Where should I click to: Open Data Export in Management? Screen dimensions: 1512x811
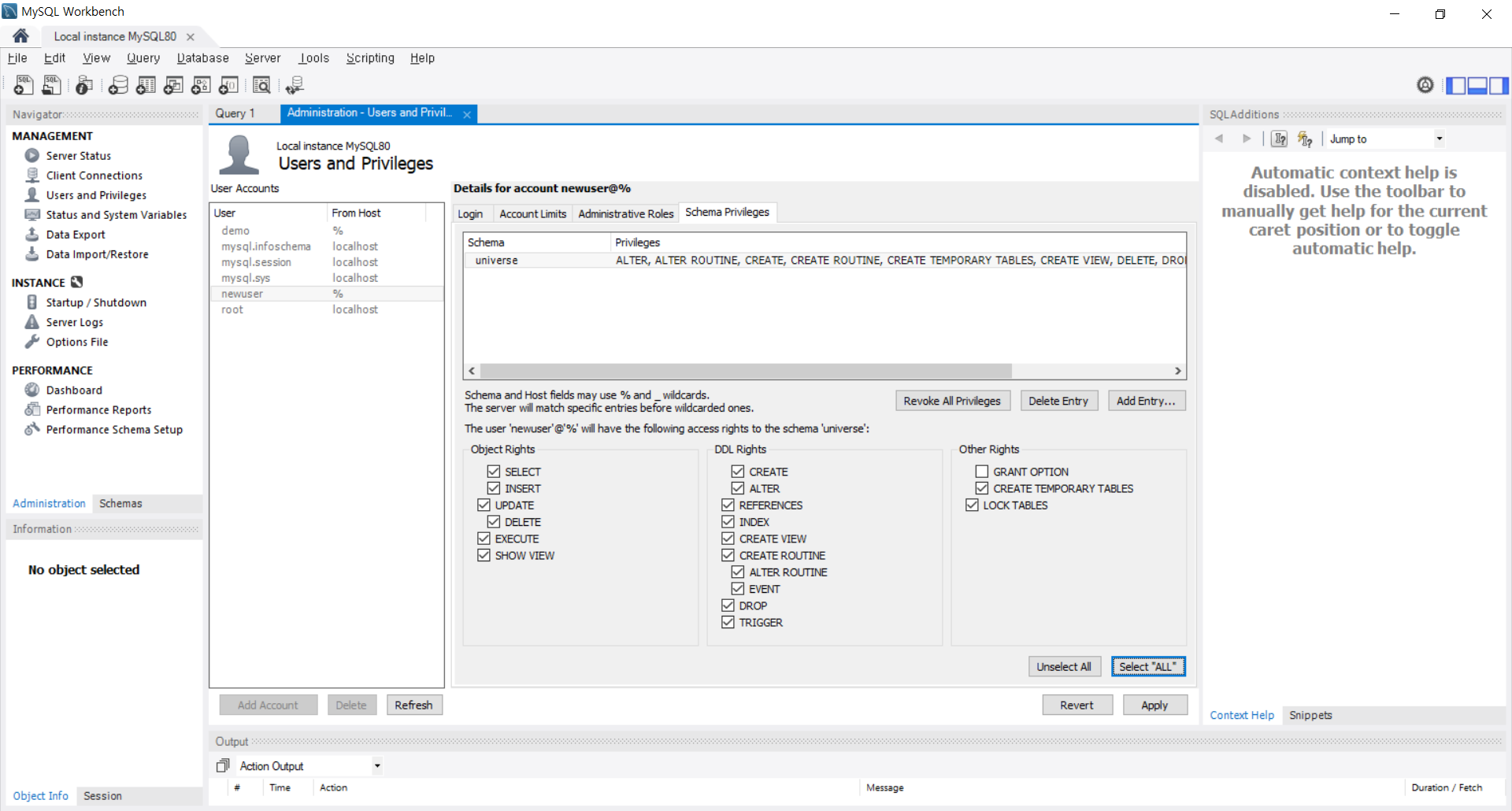tap(75, 235)
